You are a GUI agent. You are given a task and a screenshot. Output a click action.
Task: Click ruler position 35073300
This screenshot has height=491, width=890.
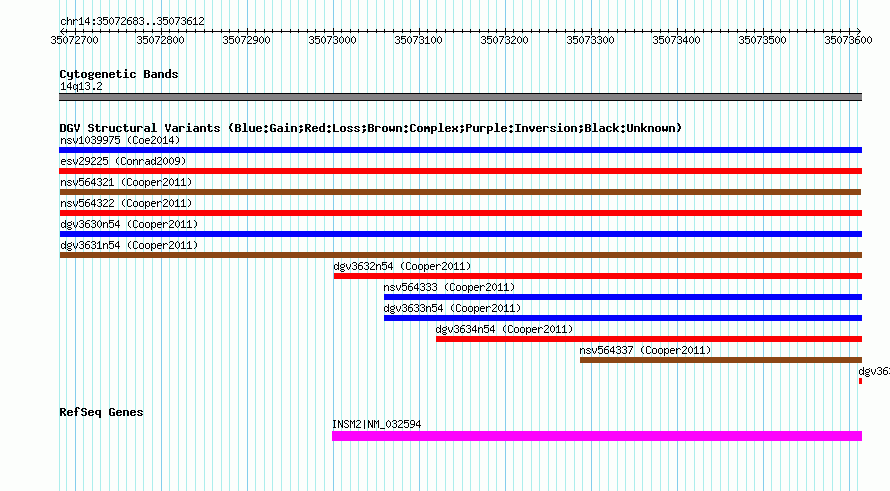[x=590, y=40]
